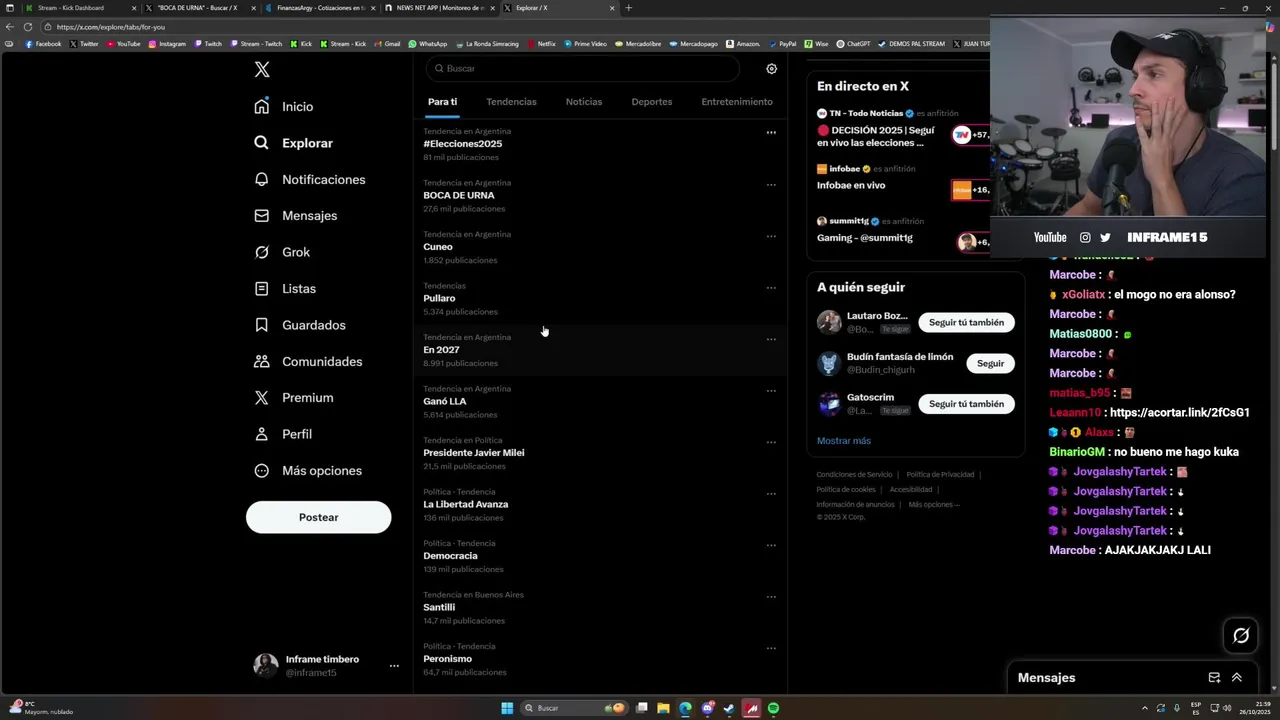Open the Peronismo trending topic
Screen dimensions: 1280x720
pyautogui.click(x=600, y=659)
